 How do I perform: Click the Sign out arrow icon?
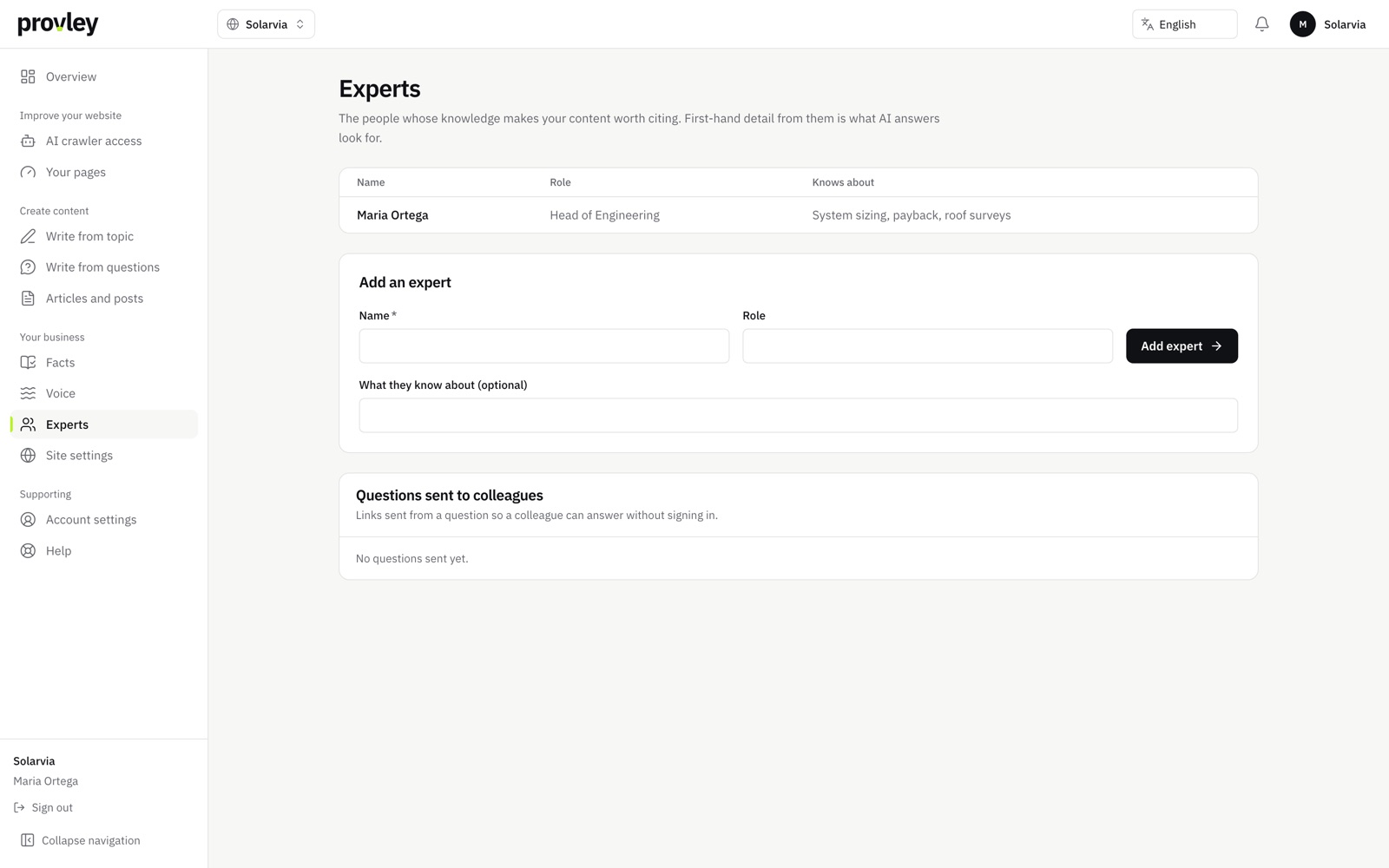pos(19,807)
